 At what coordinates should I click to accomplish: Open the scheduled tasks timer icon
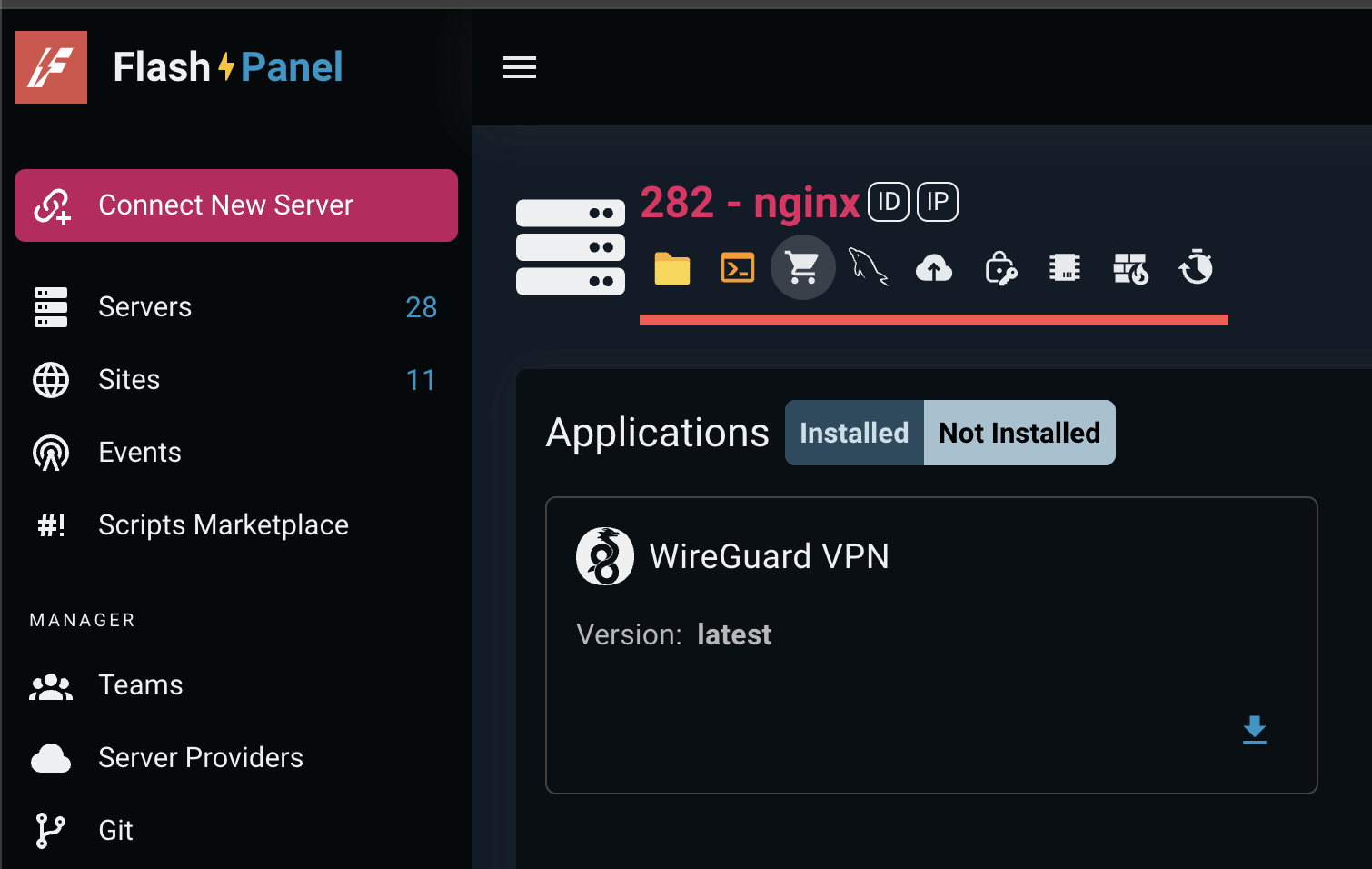pyautogui.click(x=1197, y=267)
